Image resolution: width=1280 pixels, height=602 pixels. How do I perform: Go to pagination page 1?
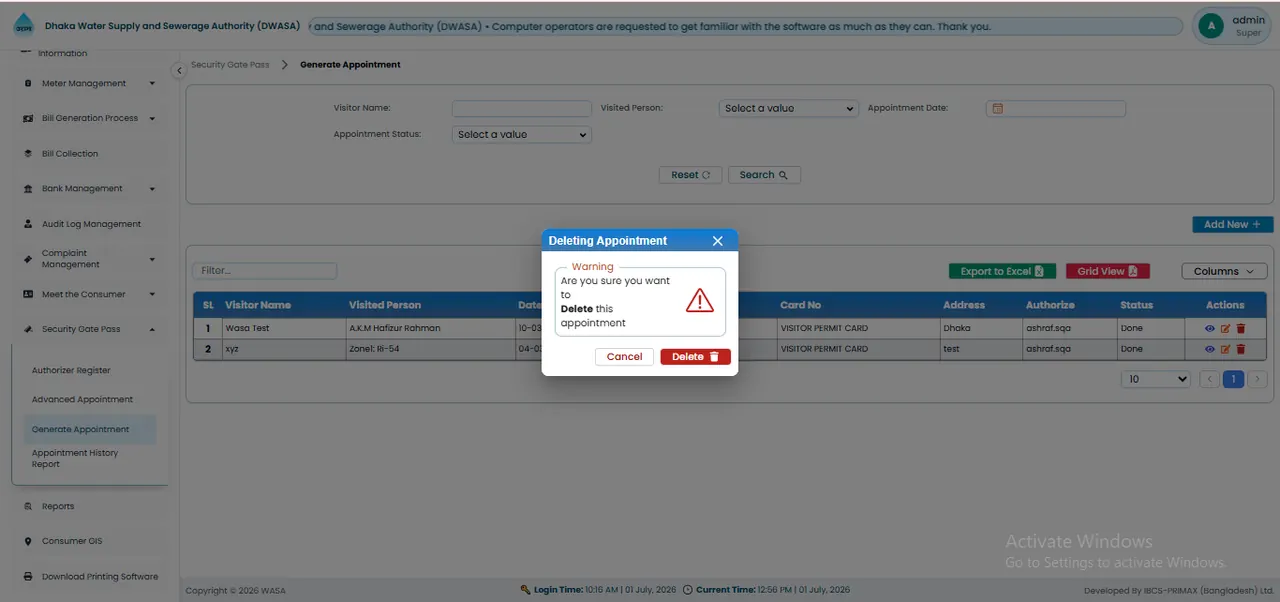tap(1234, 379)
